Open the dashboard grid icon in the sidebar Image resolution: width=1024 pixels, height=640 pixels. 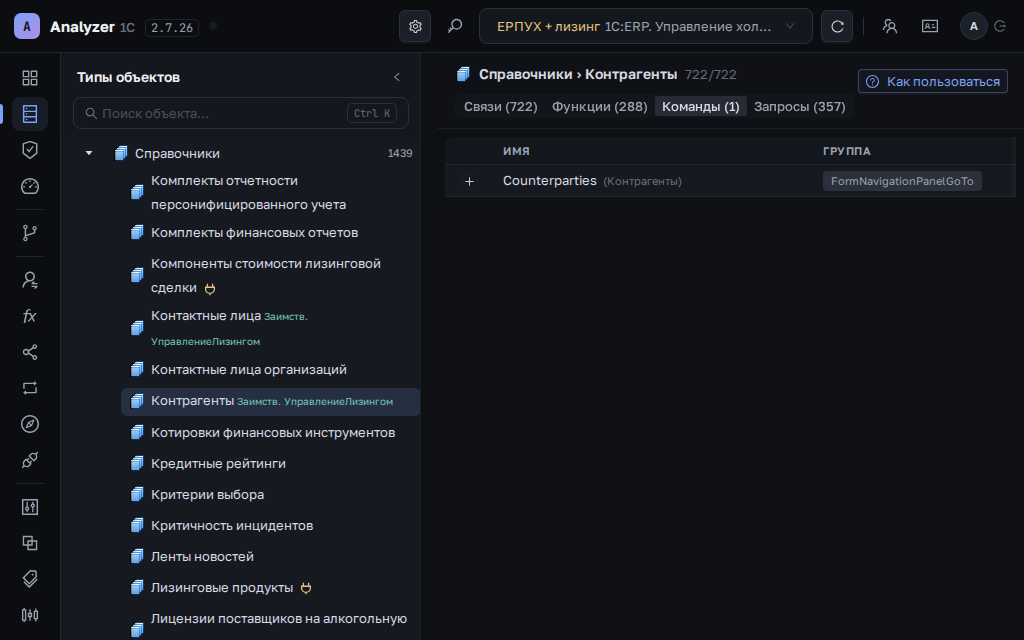click(30, 78)
